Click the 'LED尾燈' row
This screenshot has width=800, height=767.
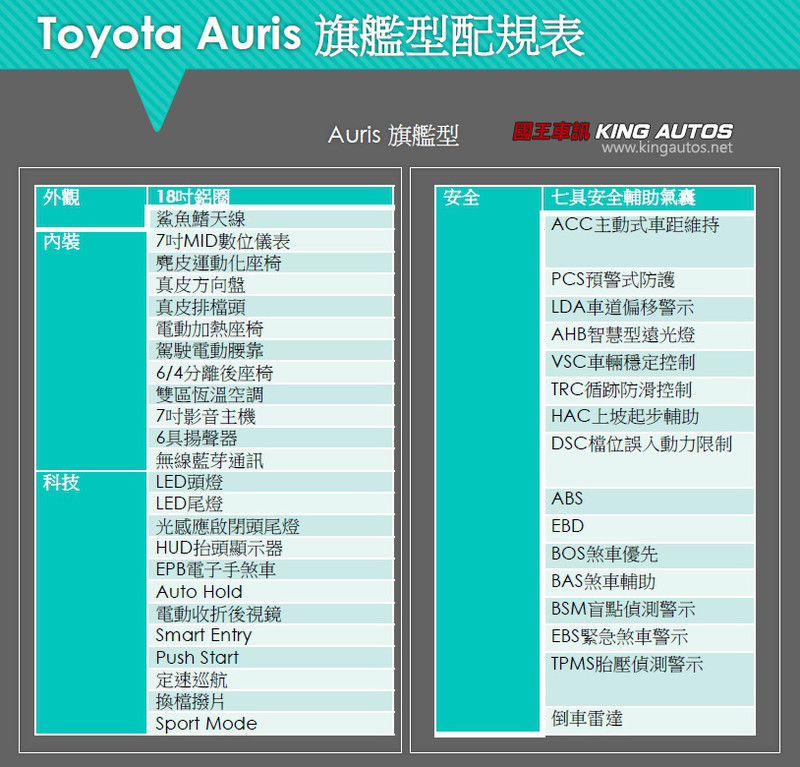tap(270, 504)
